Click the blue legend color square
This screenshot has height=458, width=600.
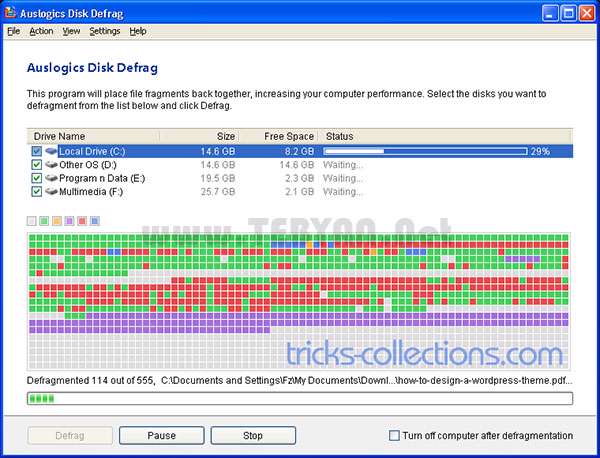95,221
